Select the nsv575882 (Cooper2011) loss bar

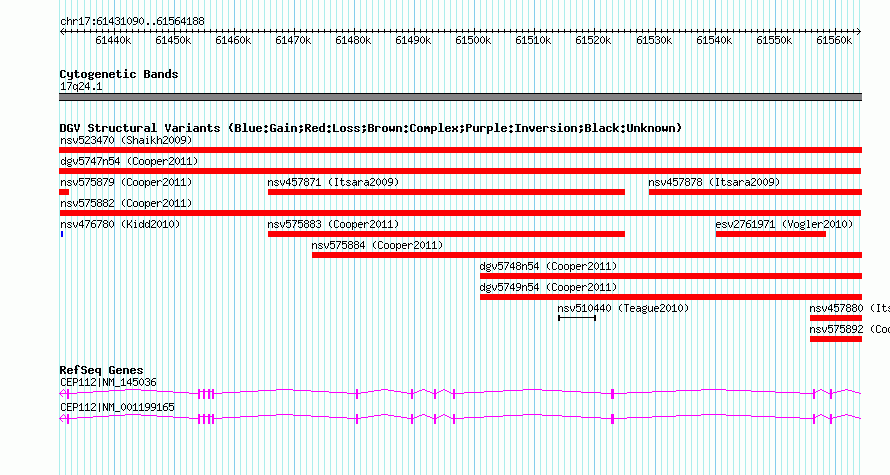[x=460, y=213]
